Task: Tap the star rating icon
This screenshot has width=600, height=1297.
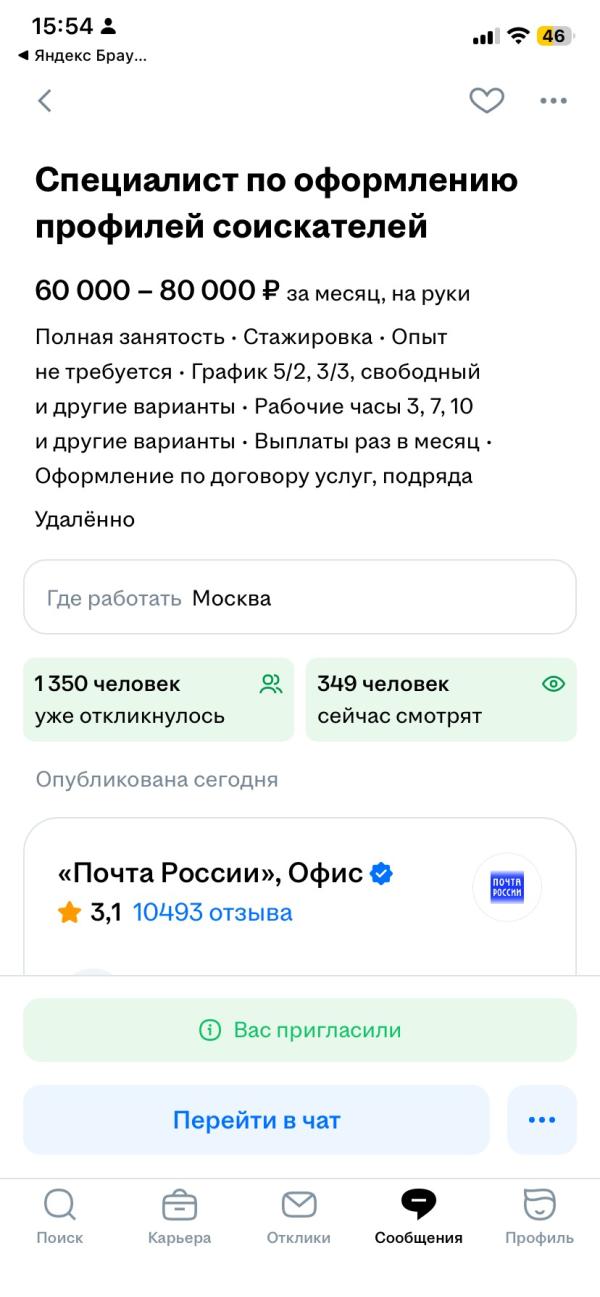Action: click(69, 912)
